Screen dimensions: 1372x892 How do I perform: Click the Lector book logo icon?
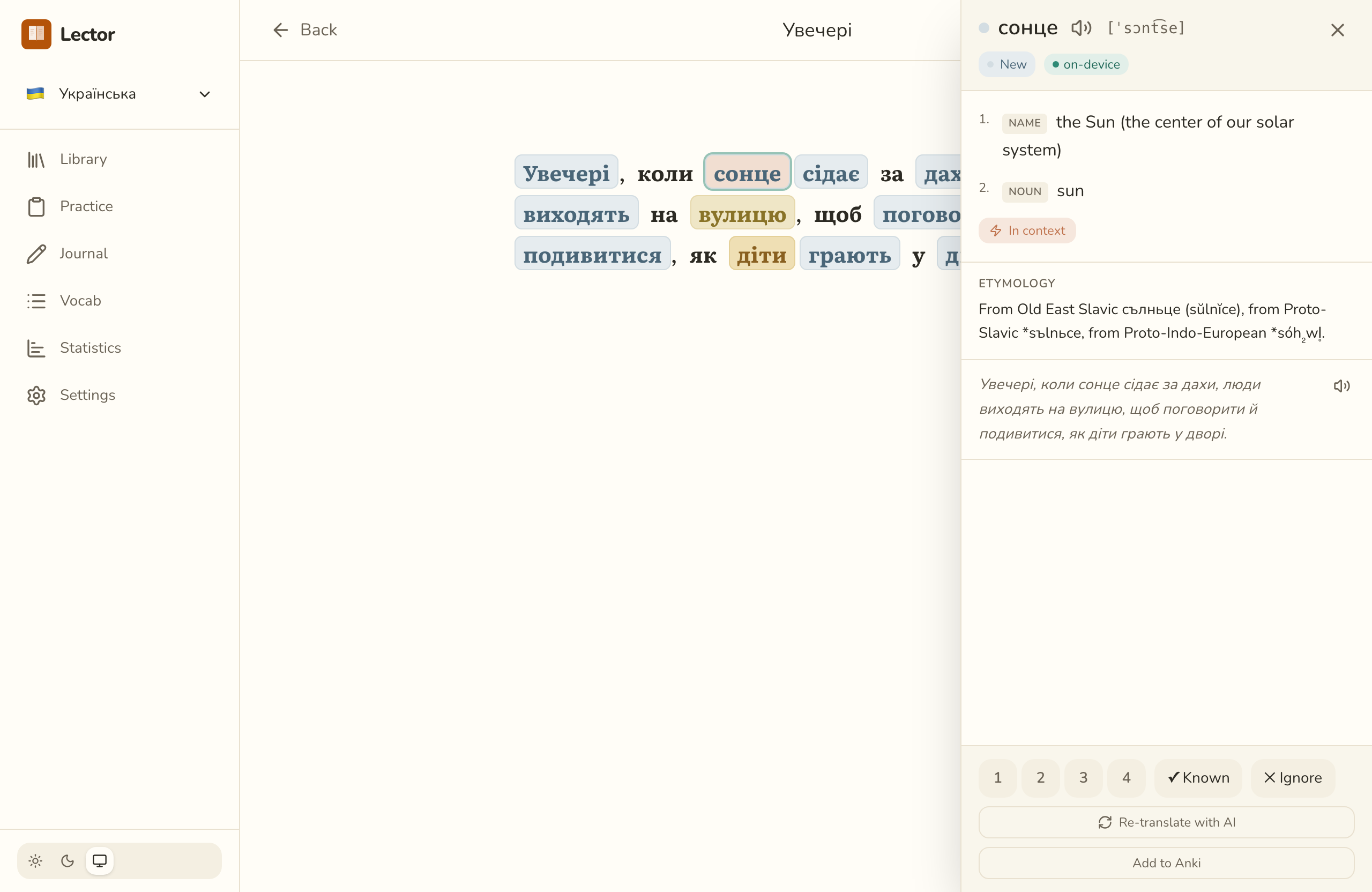36,34
